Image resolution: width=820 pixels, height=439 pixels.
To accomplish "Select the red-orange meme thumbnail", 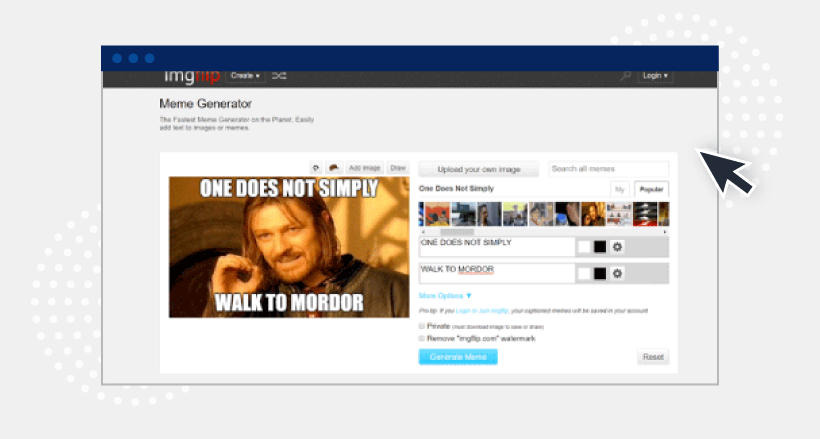I will (437, 214).
